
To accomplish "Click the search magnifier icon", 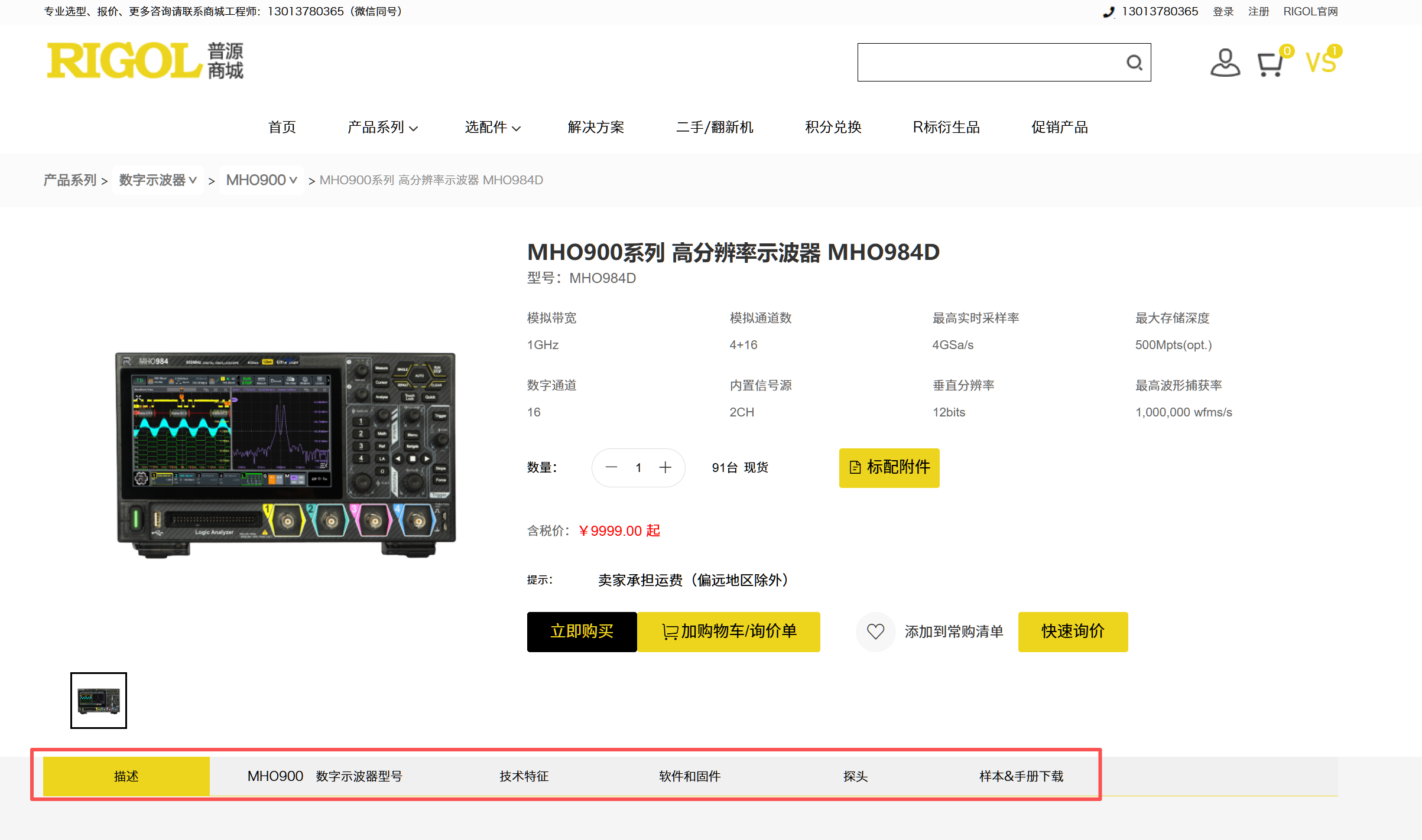I will point(1134,62).
